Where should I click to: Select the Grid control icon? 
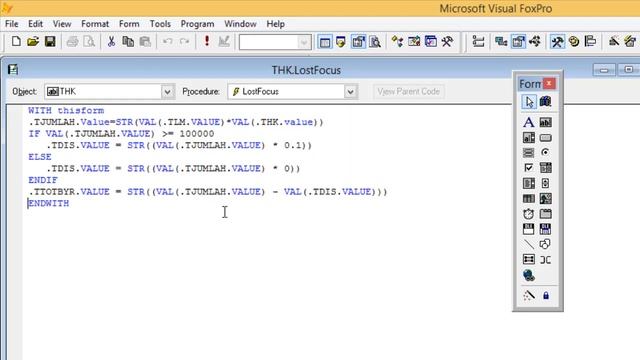[x=529, y=198]
